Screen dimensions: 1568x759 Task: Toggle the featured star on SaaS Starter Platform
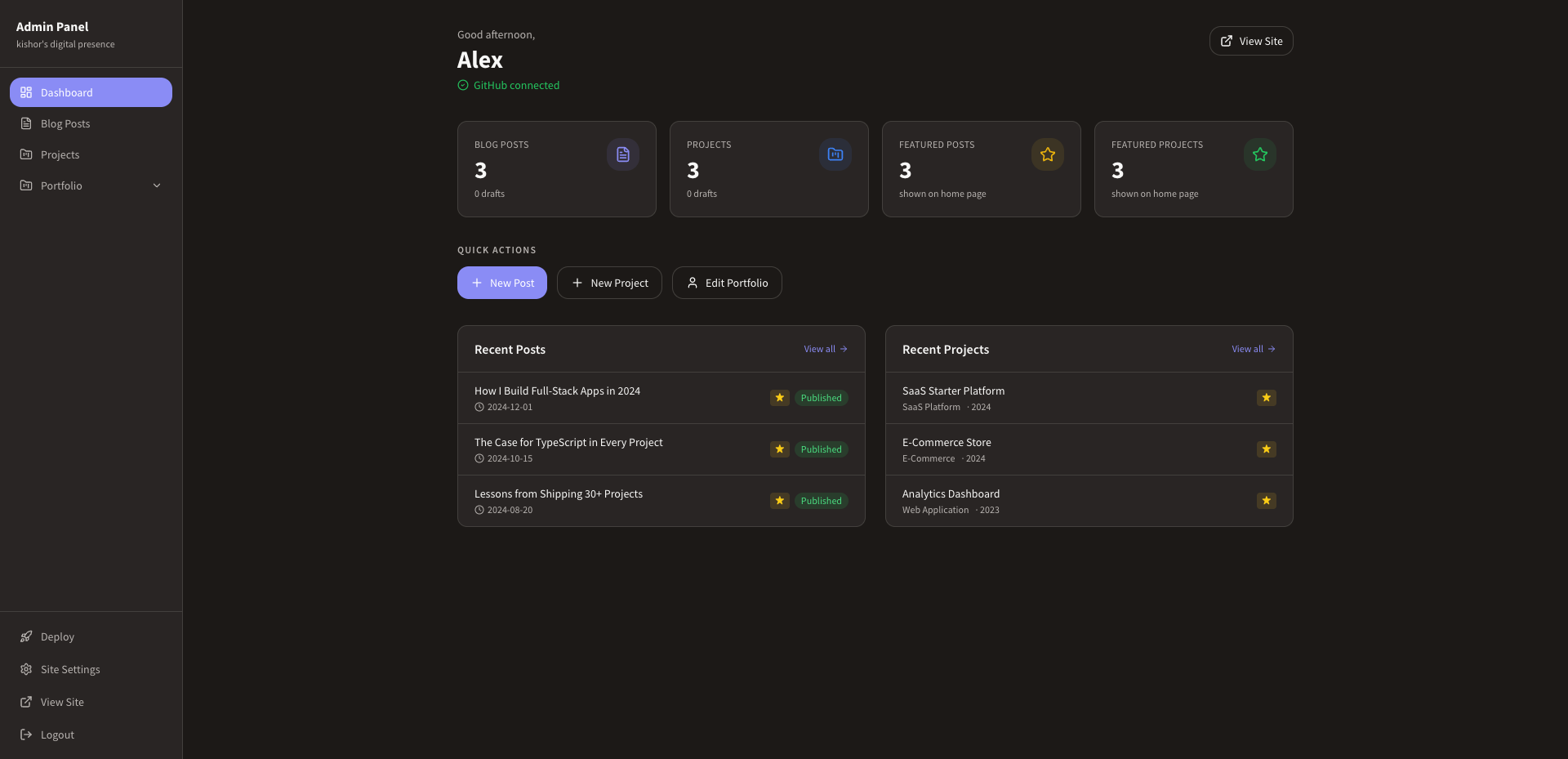(1266, 398)
